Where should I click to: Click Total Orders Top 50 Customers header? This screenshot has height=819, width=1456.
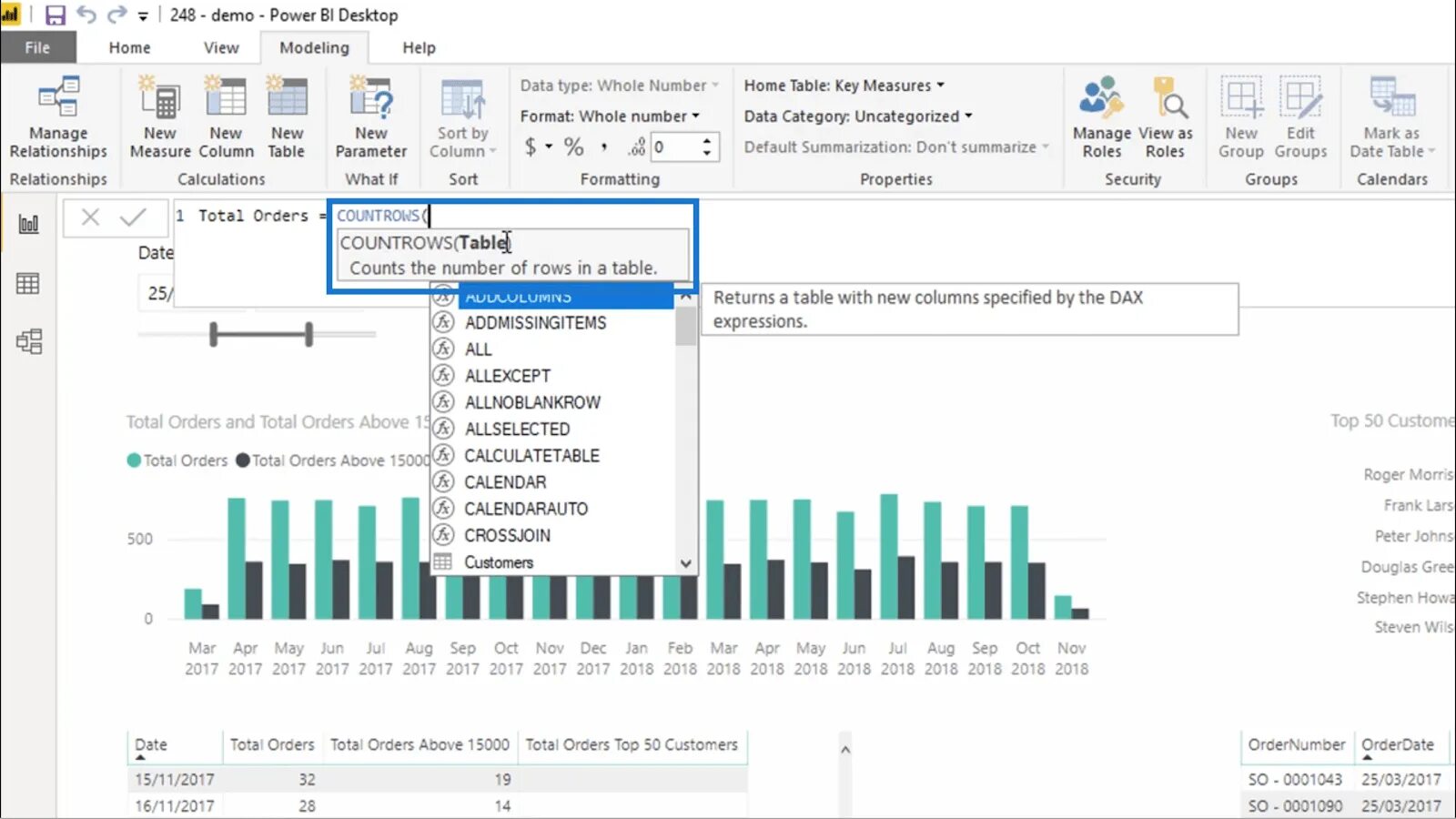tap(632, 744)
